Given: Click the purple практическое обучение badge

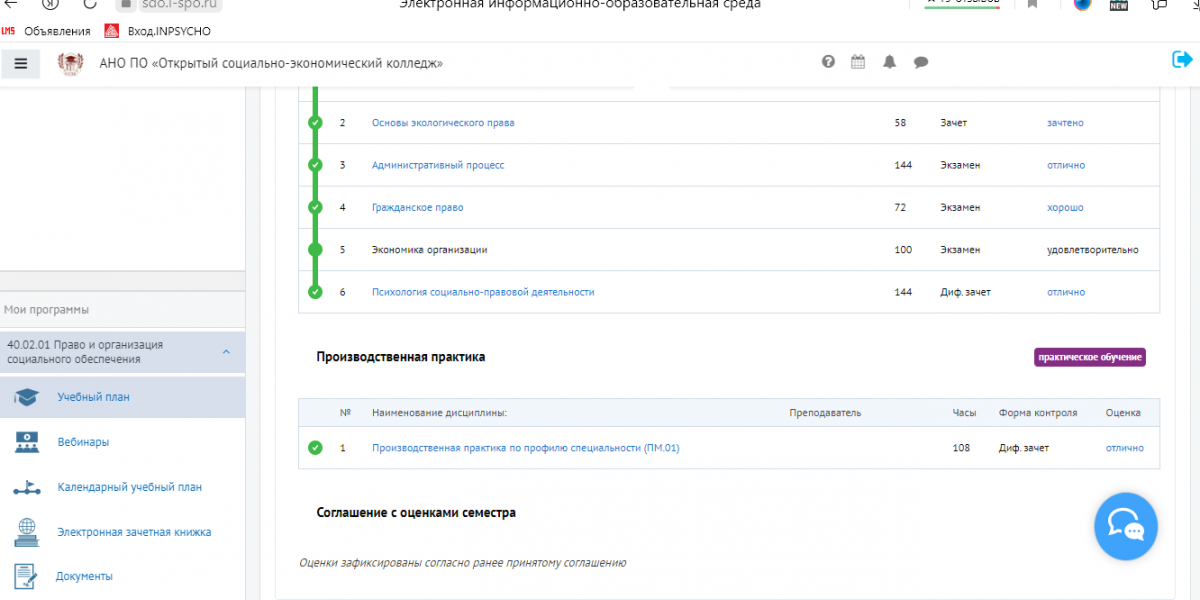Looking at the screenshot, I should tap(1089, 357).
